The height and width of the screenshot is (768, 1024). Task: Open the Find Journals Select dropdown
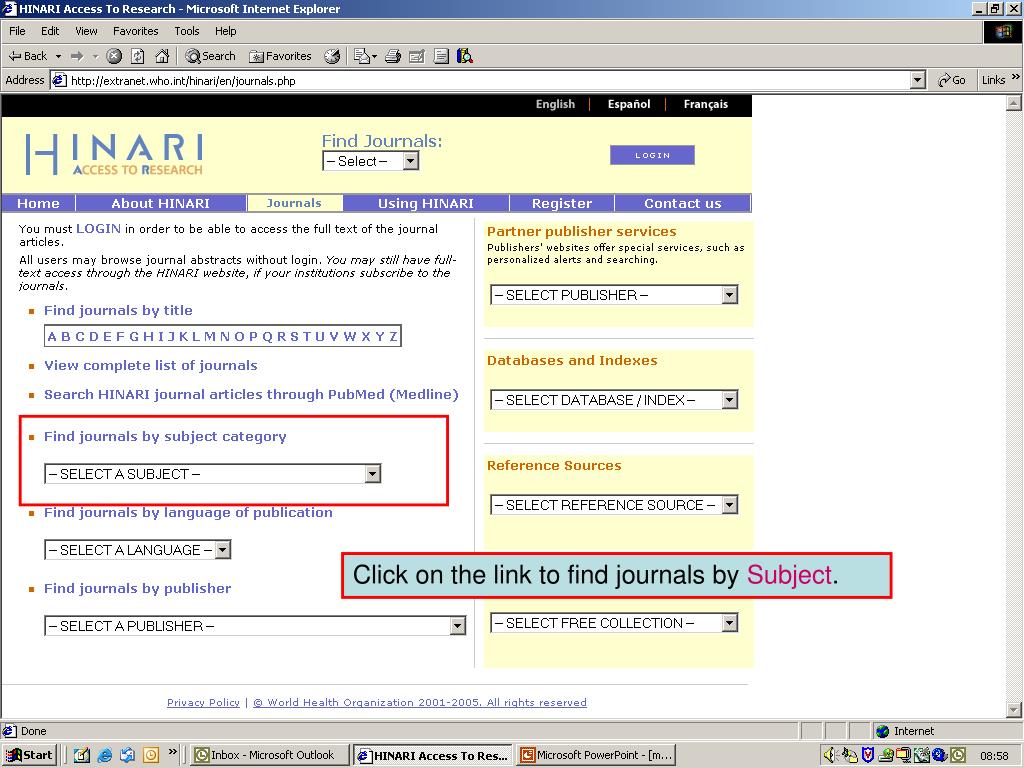370,161
